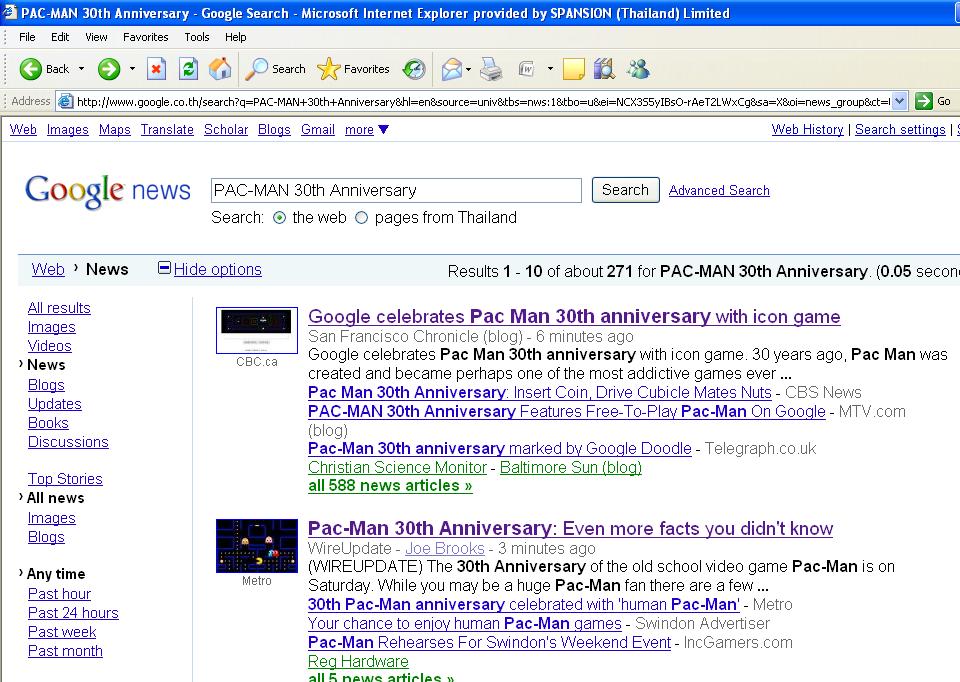Screen dimensions: 960x682
Task: Collapse the sidebar with Hide options
Action: point(217,269)
